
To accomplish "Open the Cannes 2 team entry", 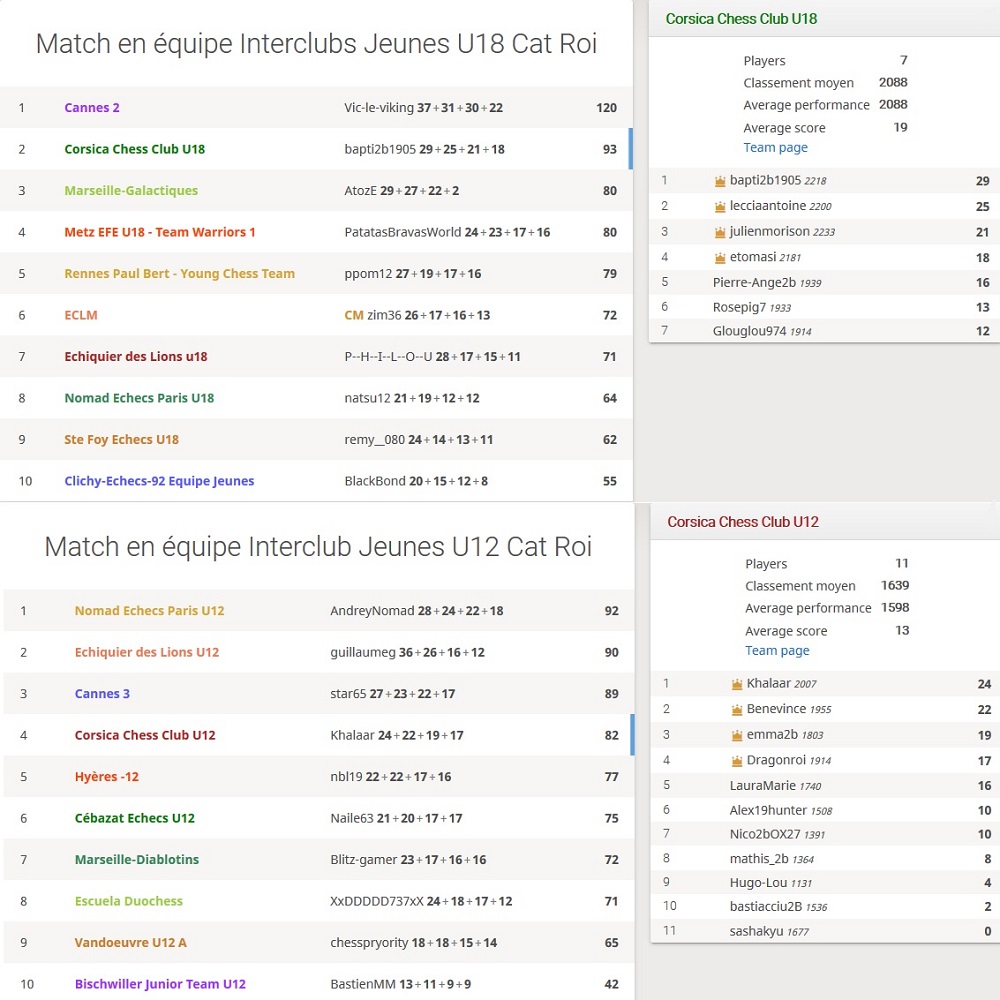I will (x=92, y=108).
